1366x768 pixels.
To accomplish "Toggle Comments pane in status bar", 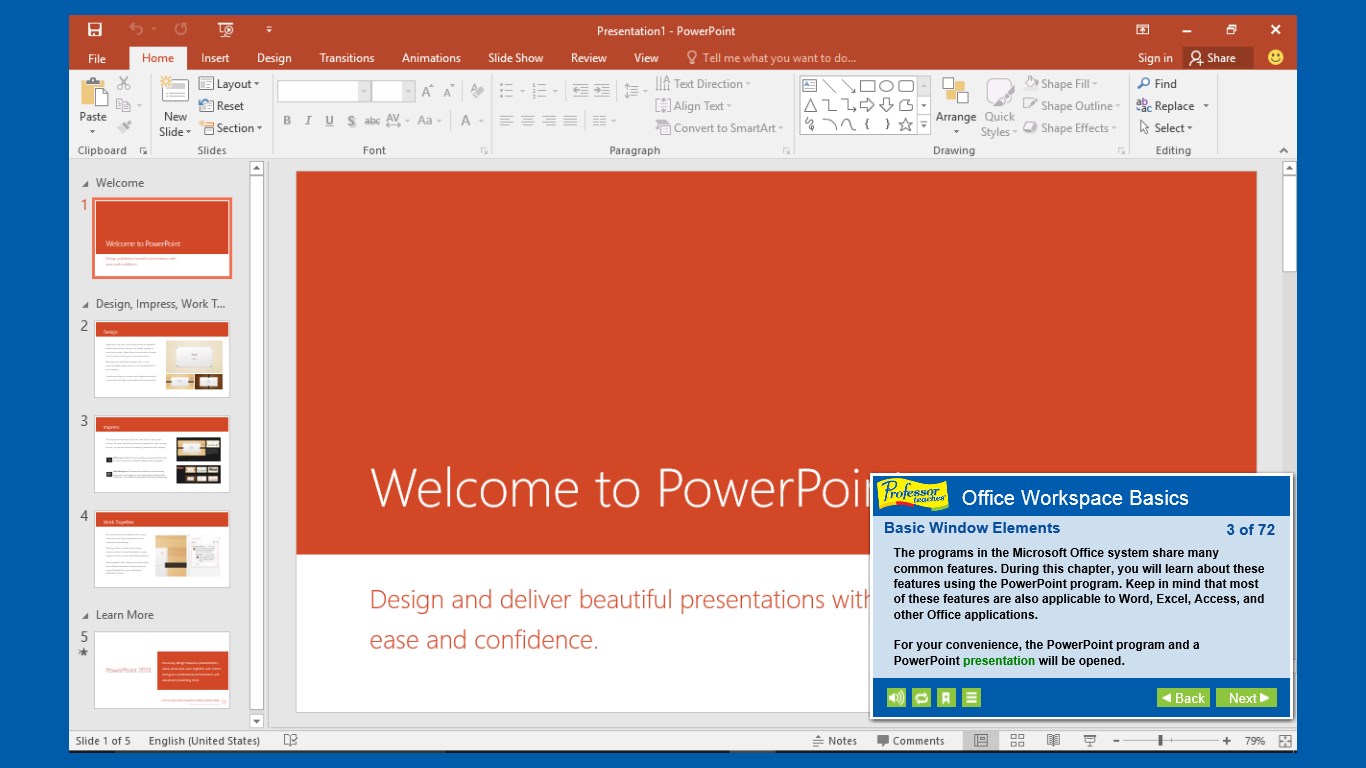I will (x=911, y=741).
